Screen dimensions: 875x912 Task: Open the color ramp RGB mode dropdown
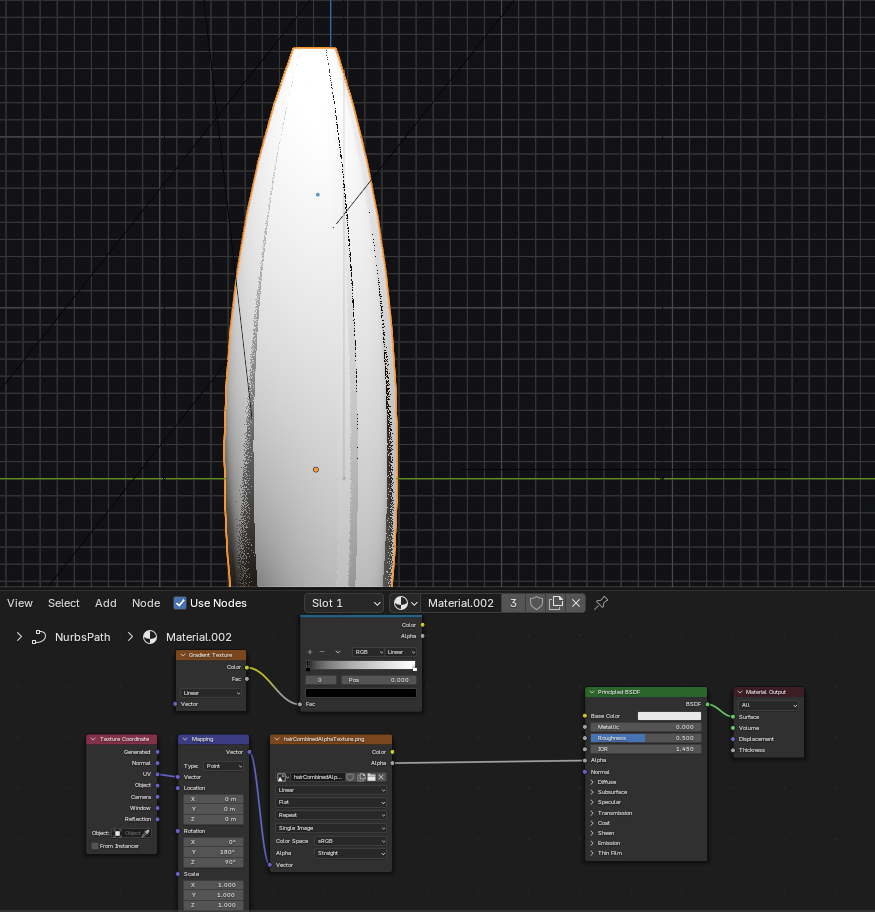(x=368, y=652)
